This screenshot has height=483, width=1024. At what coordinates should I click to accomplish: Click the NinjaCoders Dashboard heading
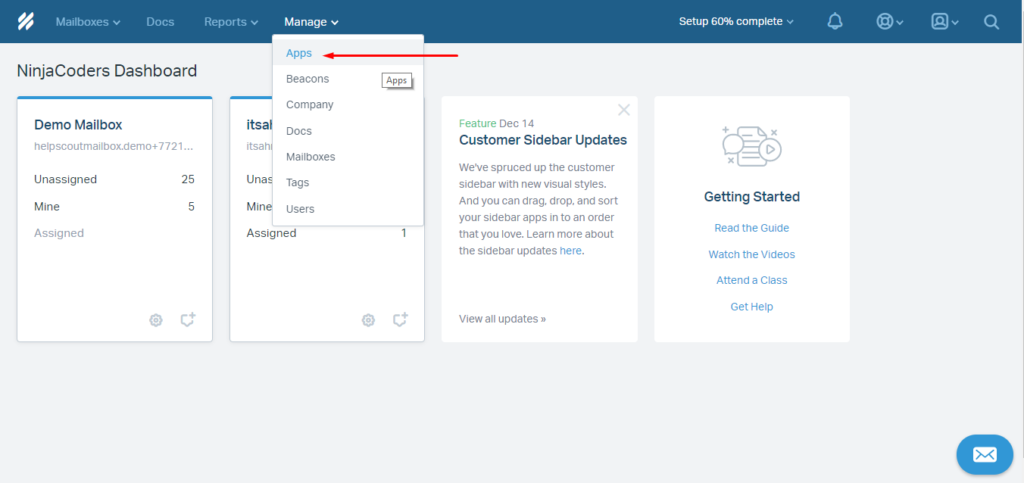107,70
